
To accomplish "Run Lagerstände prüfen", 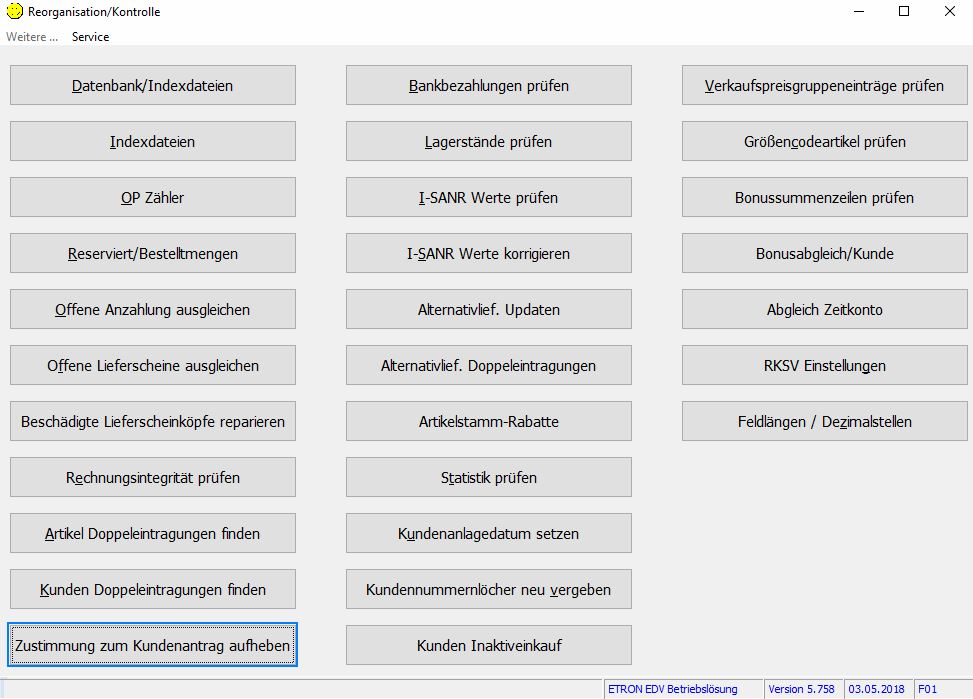I will 489,142.
